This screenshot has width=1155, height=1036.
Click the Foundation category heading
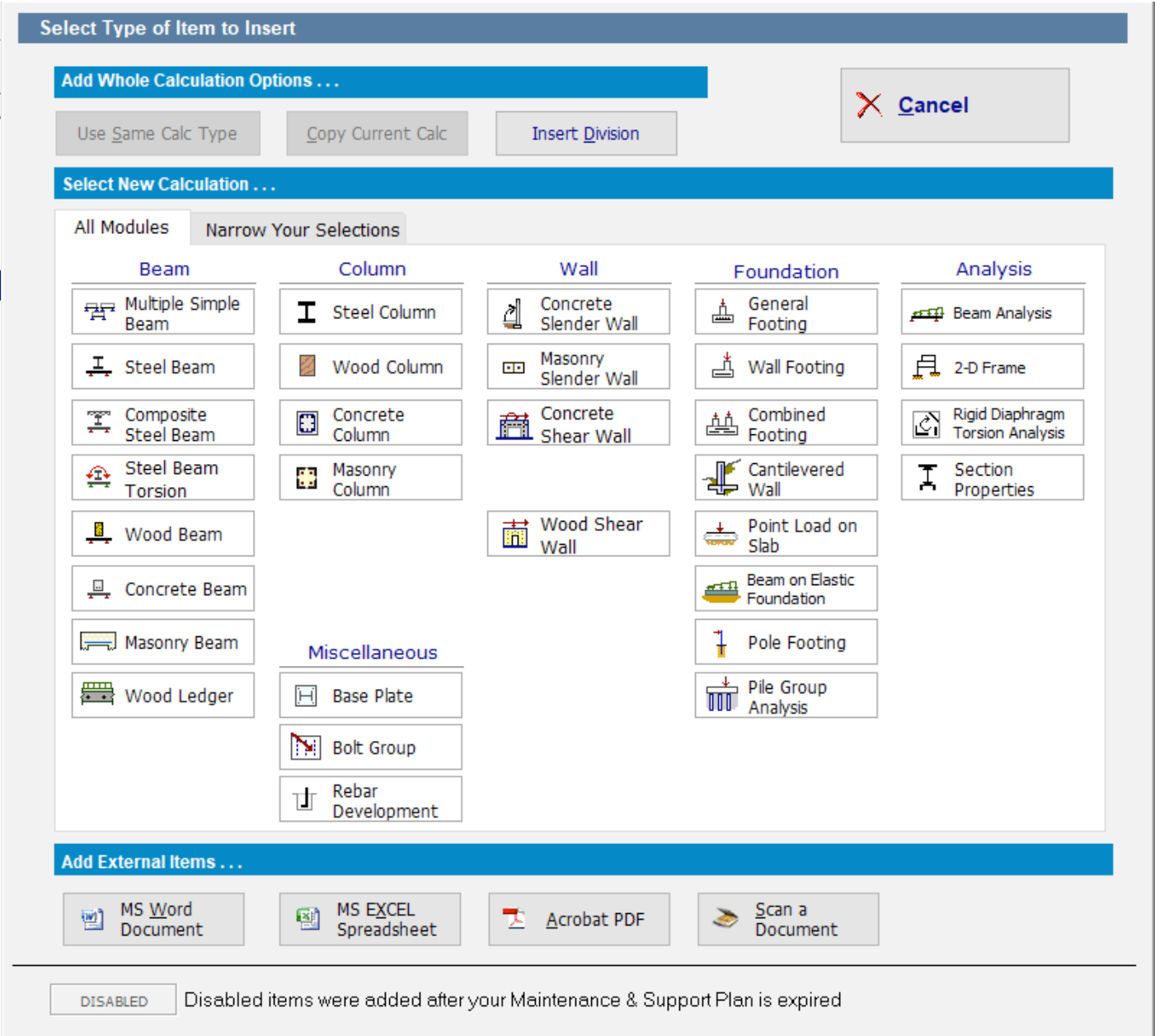pyautogui.click(x=786, y=271)
